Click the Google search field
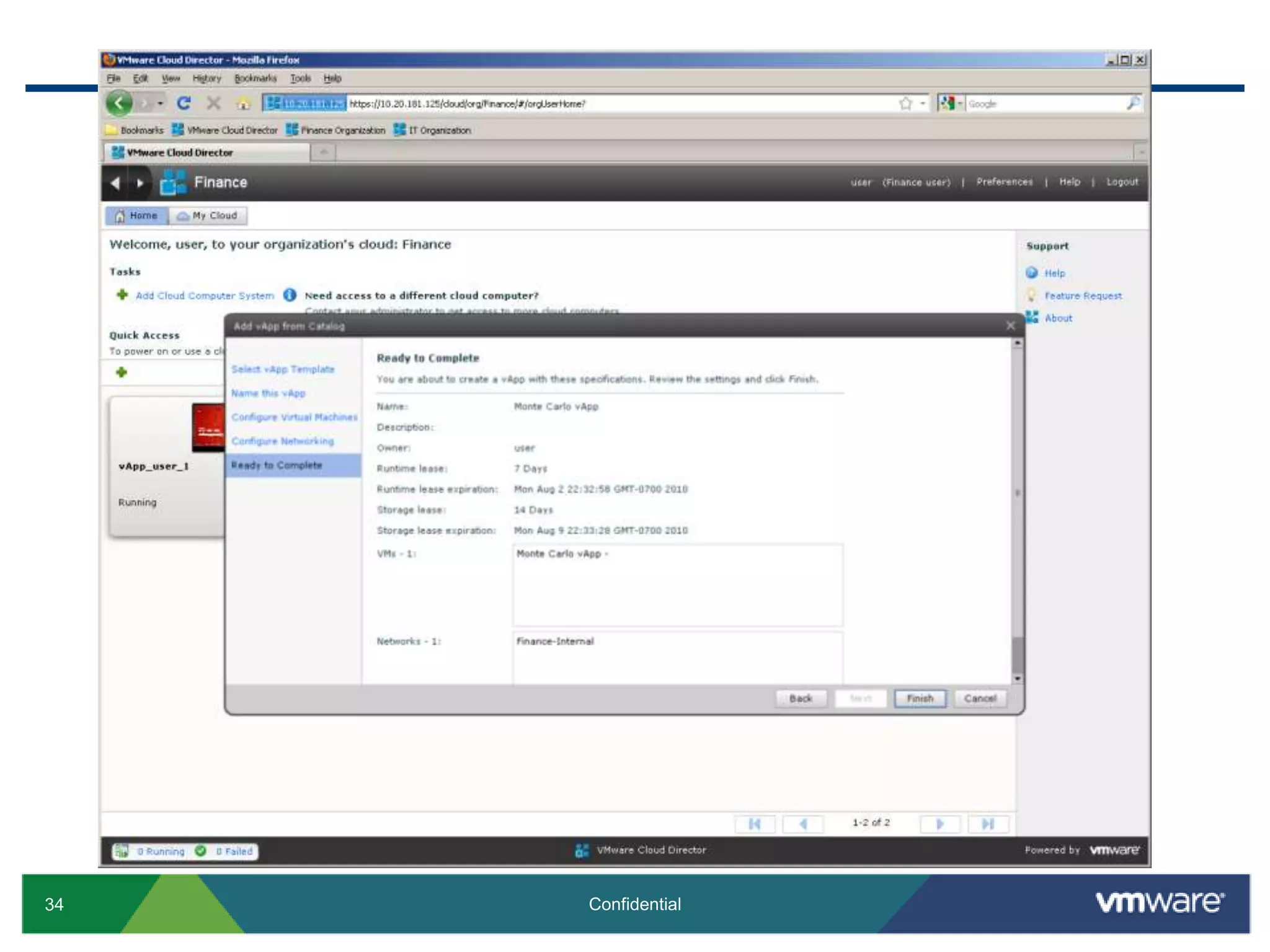 [x=1045, y=104]
